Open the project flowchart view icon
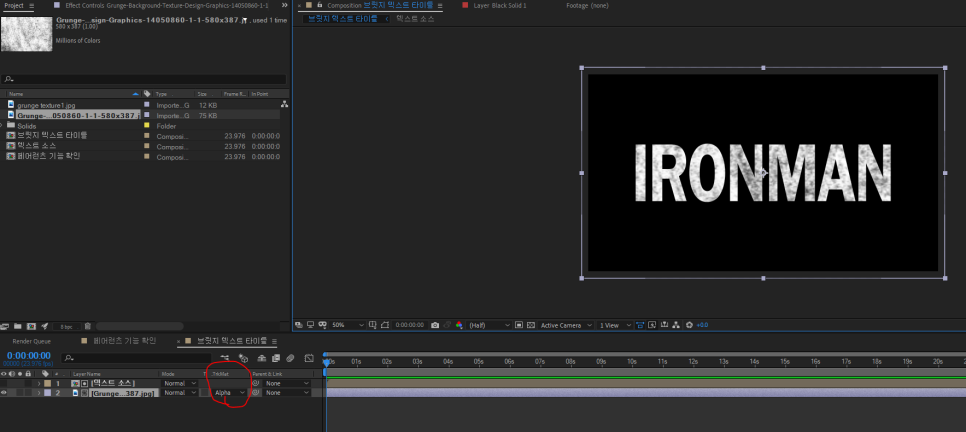This screenshot has height=432, width=966. 284,104
